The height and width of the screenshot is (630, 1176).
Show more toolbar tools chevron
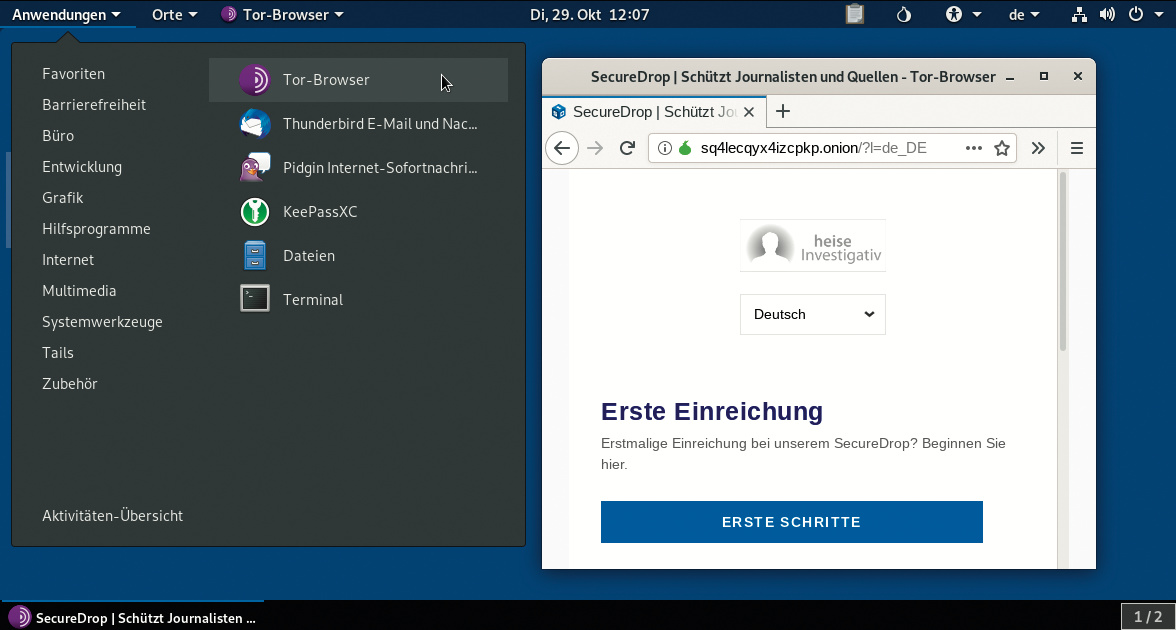(x=1038, y=148)
